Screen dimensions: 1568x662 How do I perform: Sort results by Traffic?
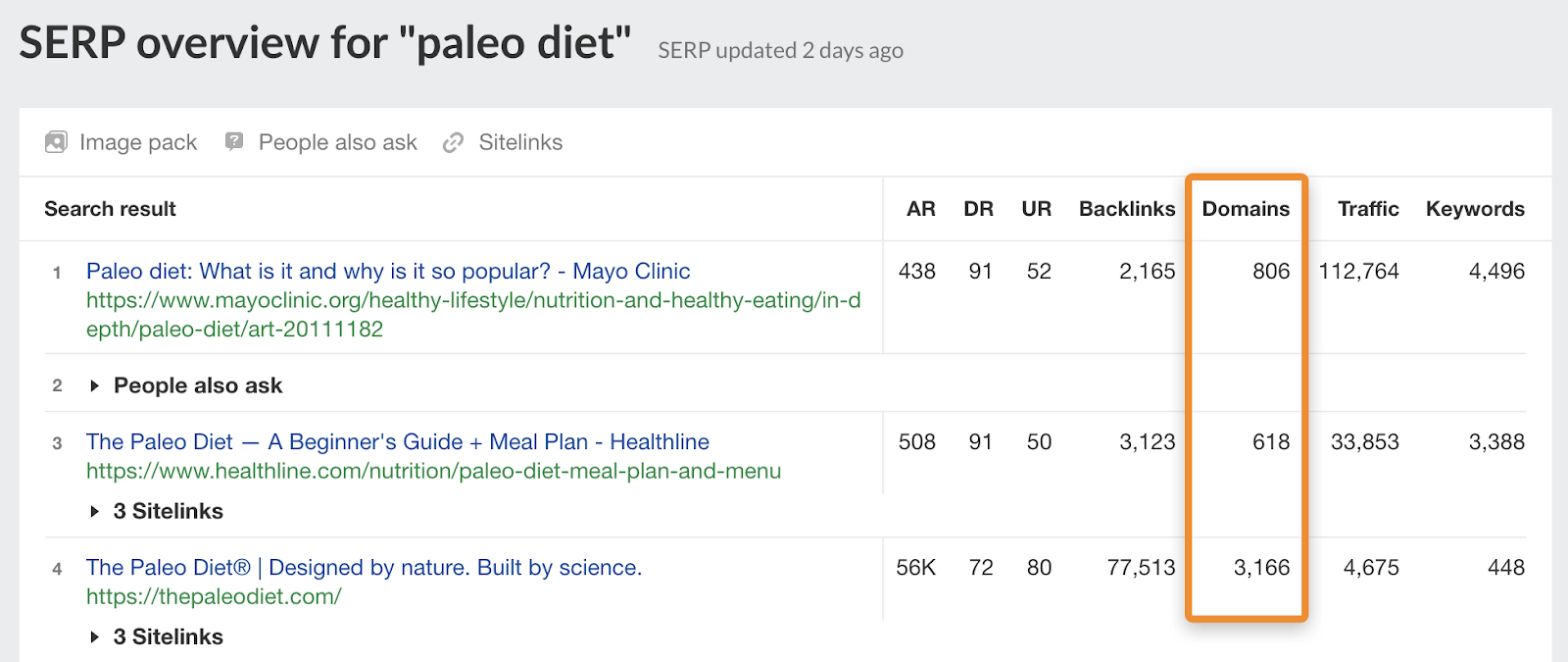click(1369, 208)
